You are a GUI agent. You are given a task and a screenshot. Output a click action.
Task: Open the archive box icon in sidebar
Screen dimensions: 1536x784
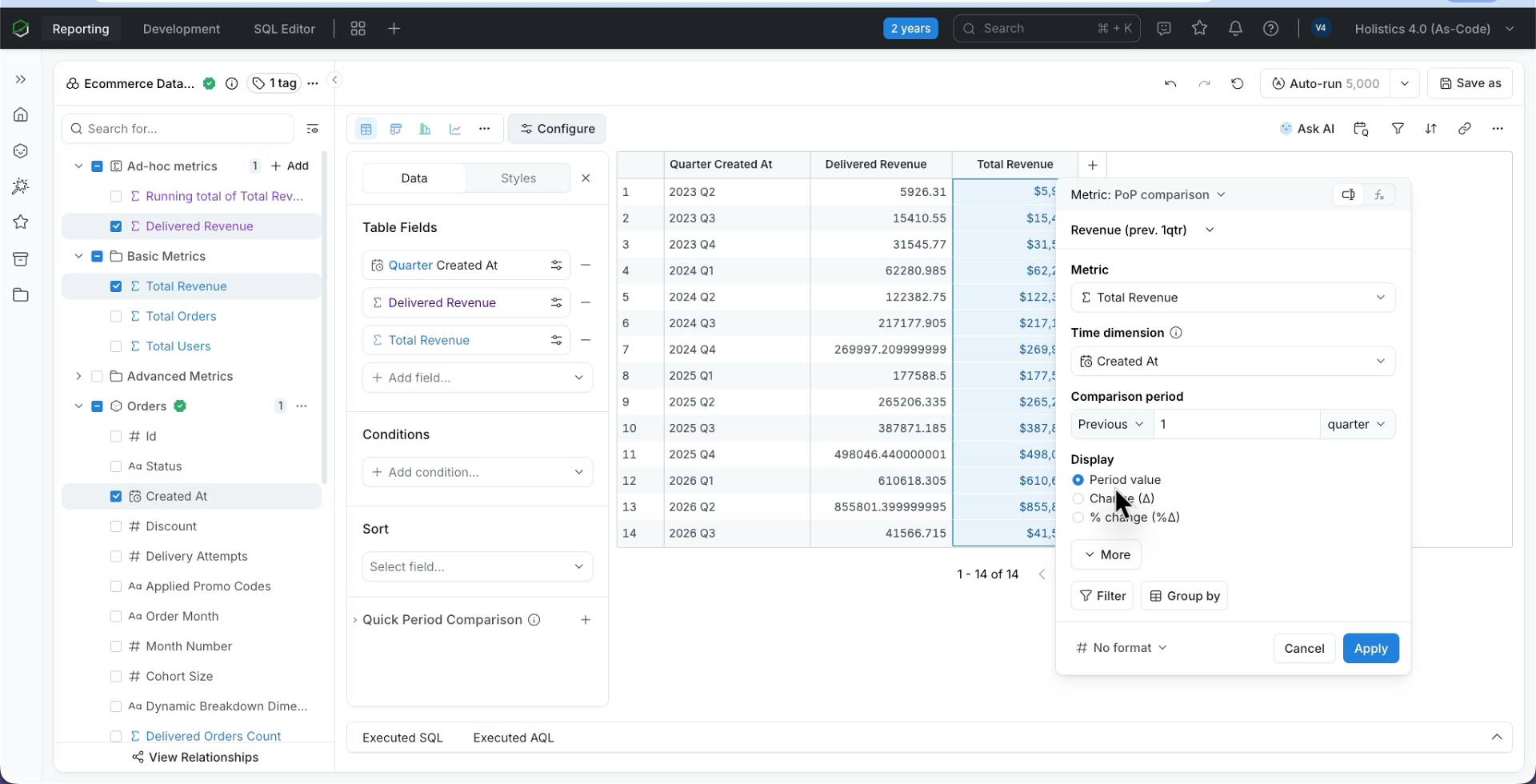(21, 259)
